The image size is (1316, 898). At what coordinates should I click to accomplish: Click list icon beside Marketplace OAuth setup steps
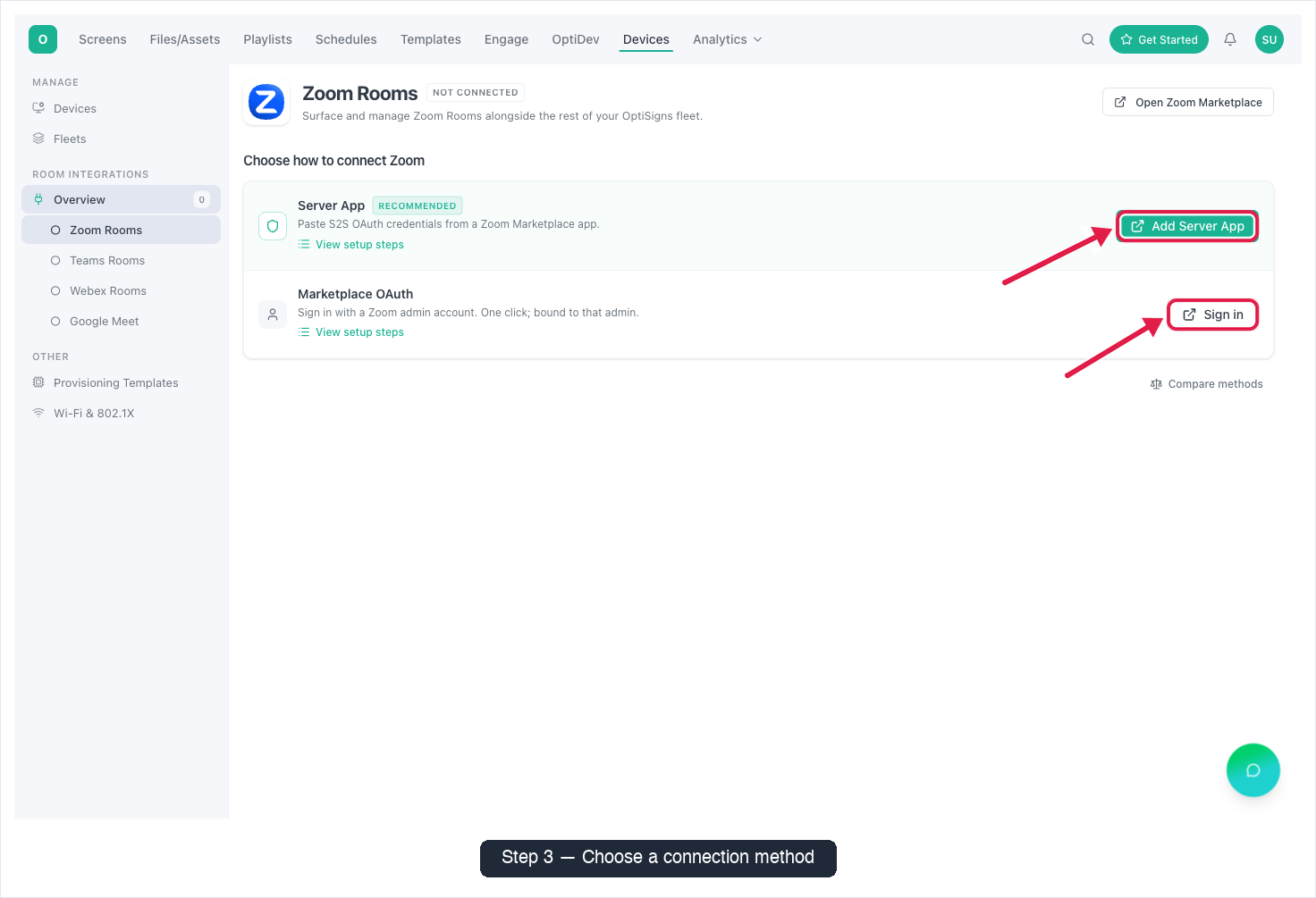pyautogui.click(x=304, y=332)
